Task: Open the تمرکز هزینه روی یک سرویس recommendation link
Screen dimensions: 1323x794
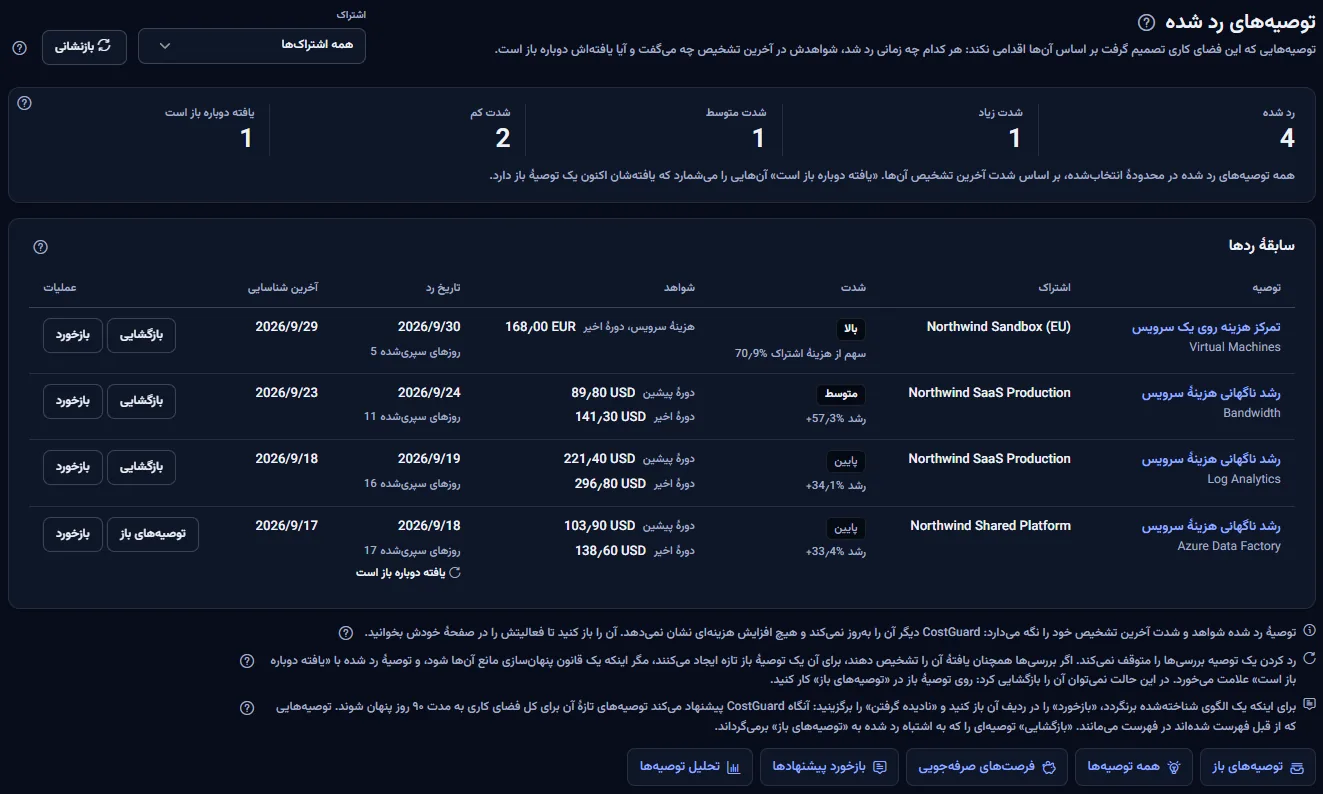Action: 1206,327
